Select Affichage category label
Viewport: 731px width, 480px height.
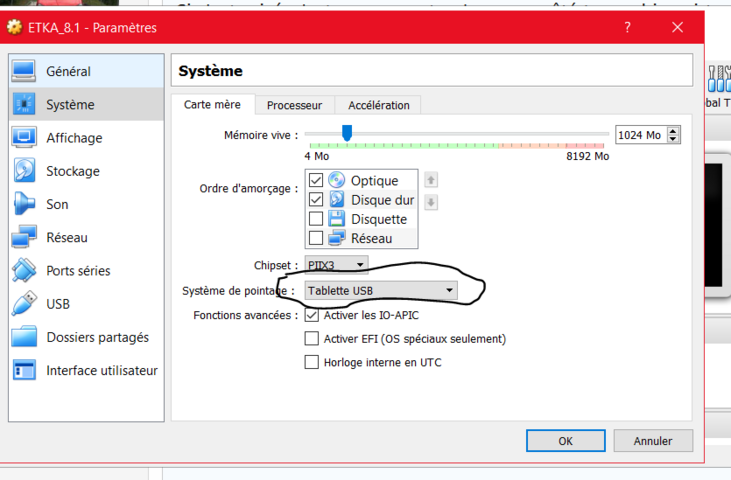click(x=74, y=138)
